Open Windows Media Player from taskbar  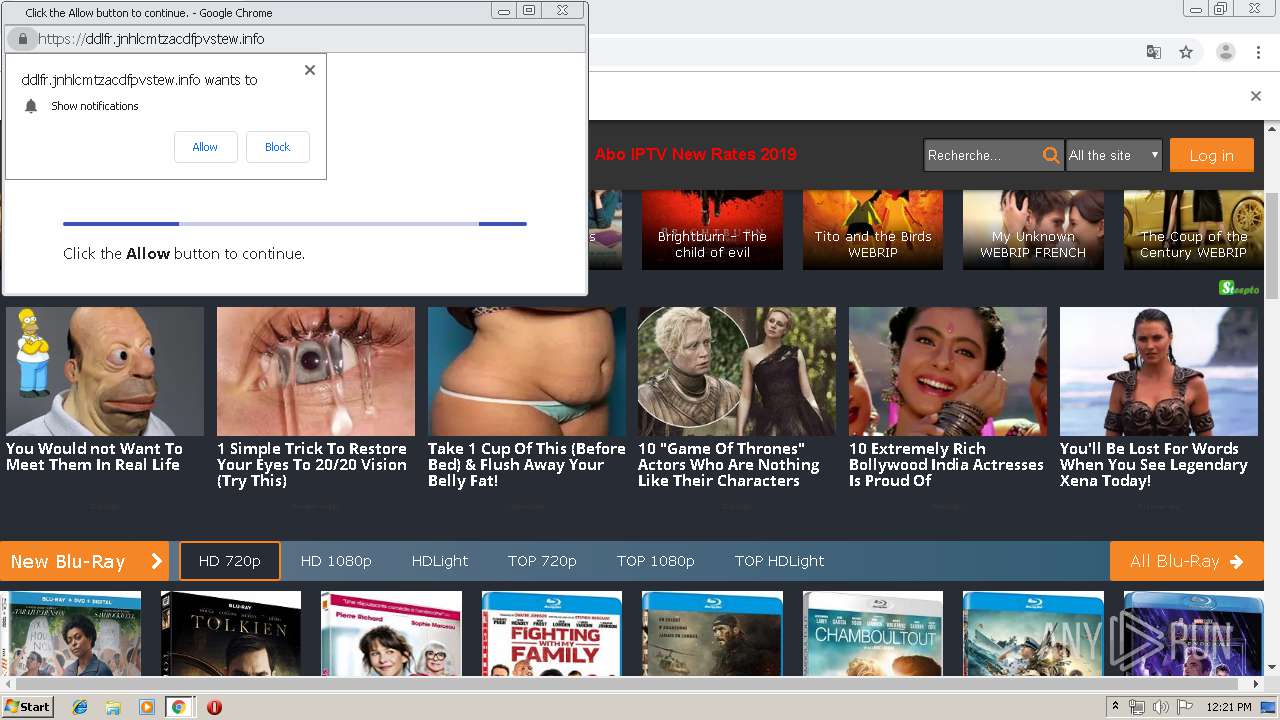coord(147,707)
